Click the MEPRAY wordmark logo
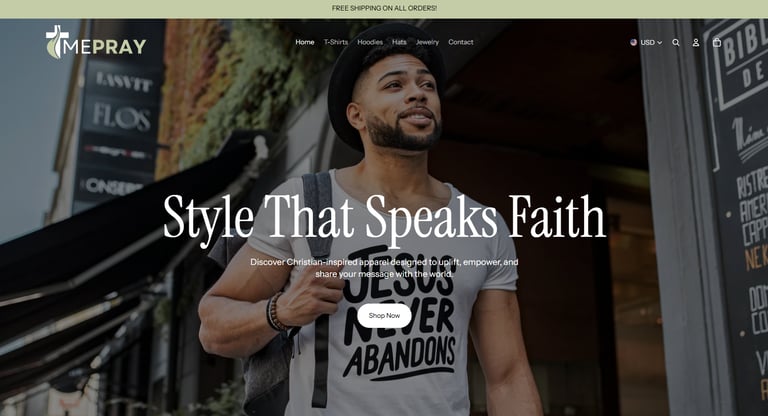The image size is (768, 416). [x=96, y=42]
